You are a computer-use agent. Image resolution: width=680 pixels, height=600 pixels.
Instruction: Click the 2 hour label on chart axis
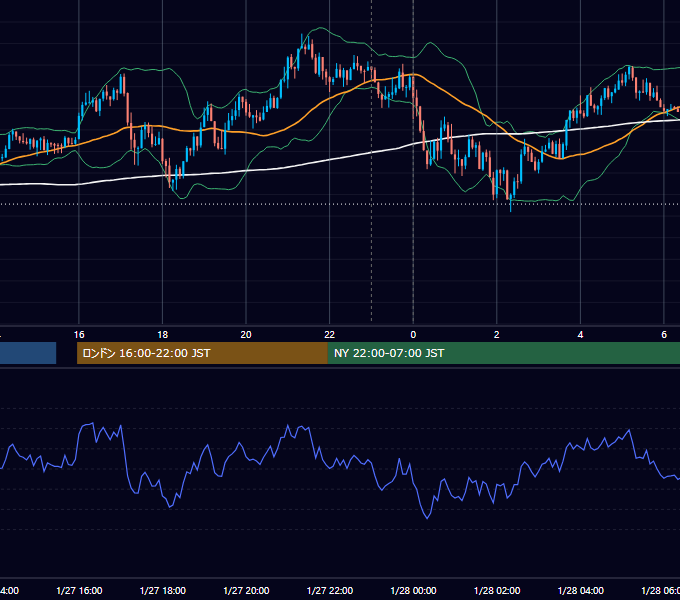point(497,335)
